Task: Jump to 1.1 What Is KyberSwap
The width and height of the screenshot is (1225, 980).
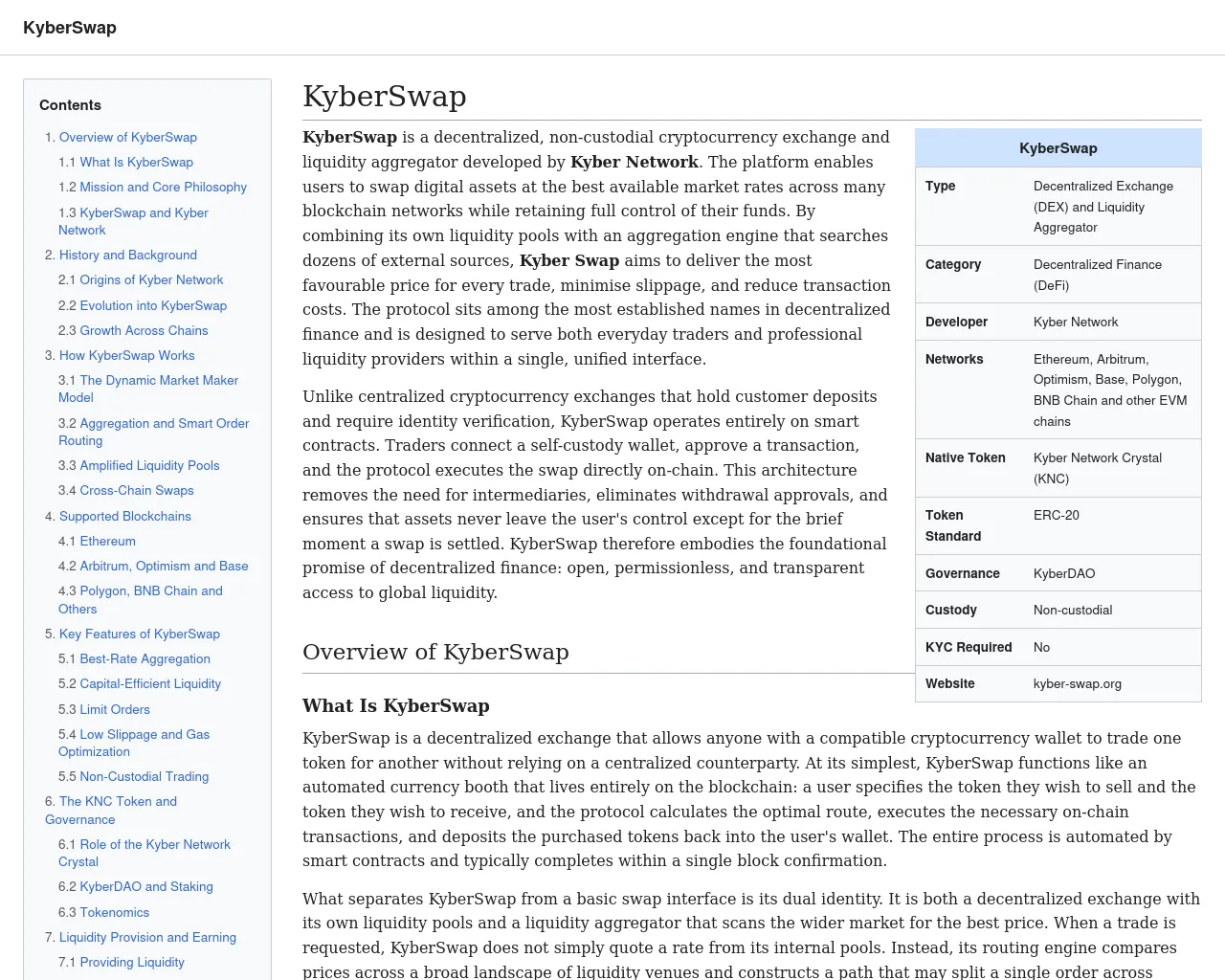Action: point(136,162)
